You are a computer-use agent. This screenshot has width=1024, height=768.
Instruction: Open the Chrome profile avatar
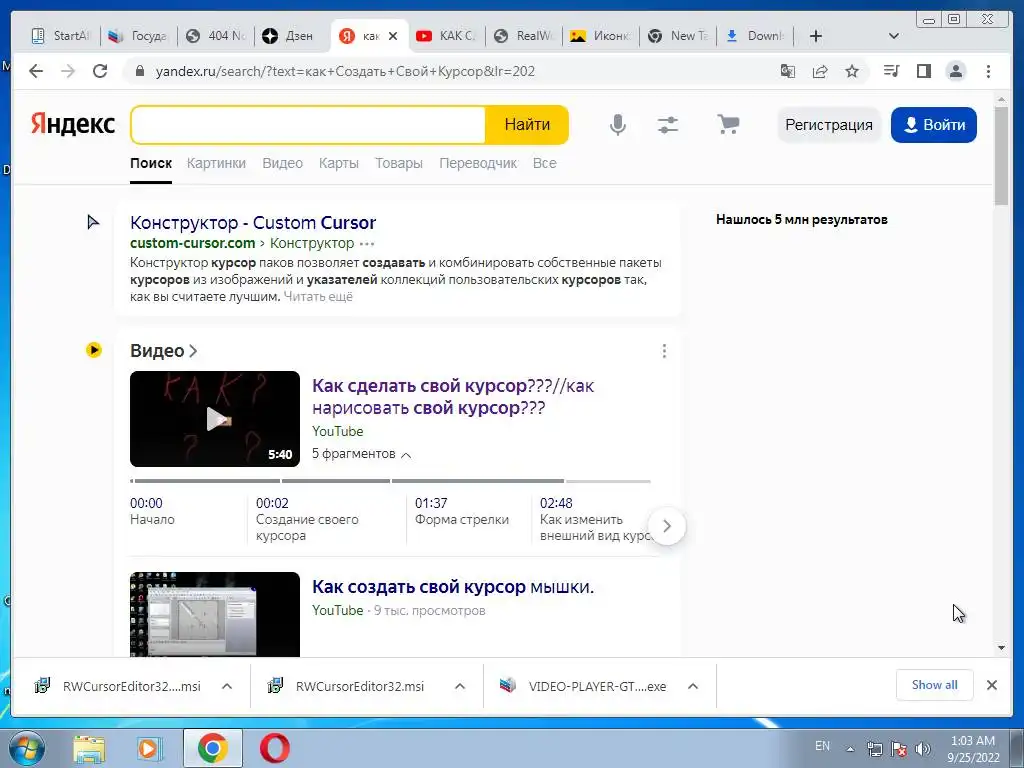(955, 71)
